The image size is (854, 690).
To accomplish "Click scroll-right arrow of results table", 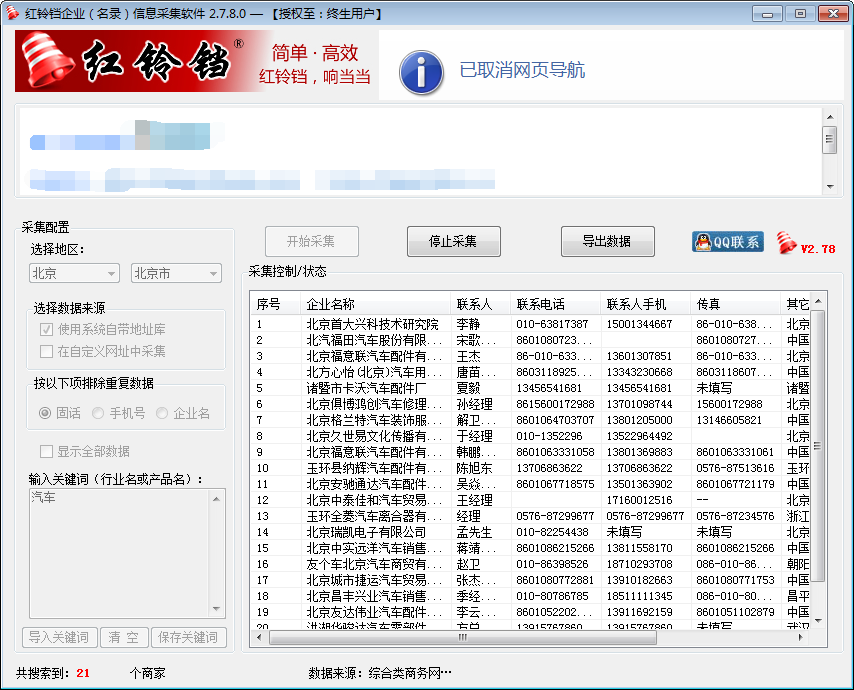I will click(800, 637).
